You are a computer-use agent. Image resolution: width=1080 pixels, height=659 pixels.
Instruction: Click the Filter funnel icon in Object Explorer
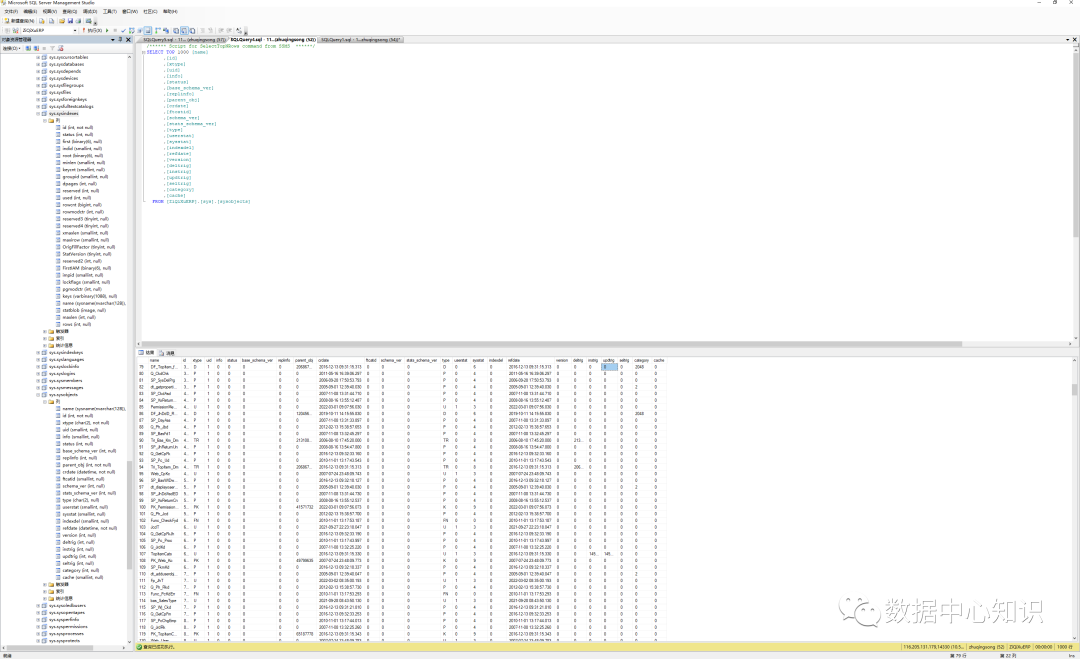[52, 48]
